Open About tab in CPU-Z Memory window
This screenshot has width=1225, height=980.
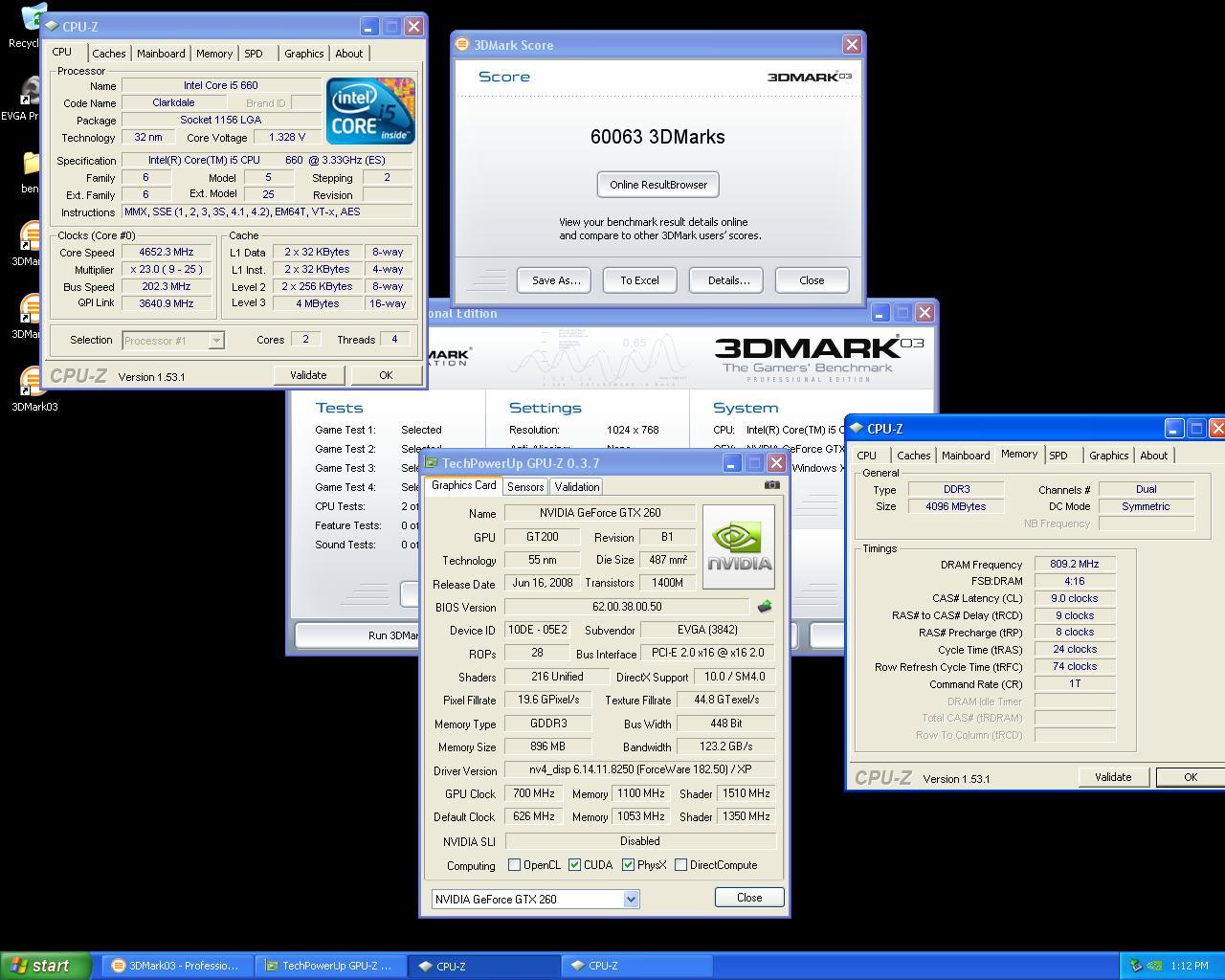coord(1153,456)
